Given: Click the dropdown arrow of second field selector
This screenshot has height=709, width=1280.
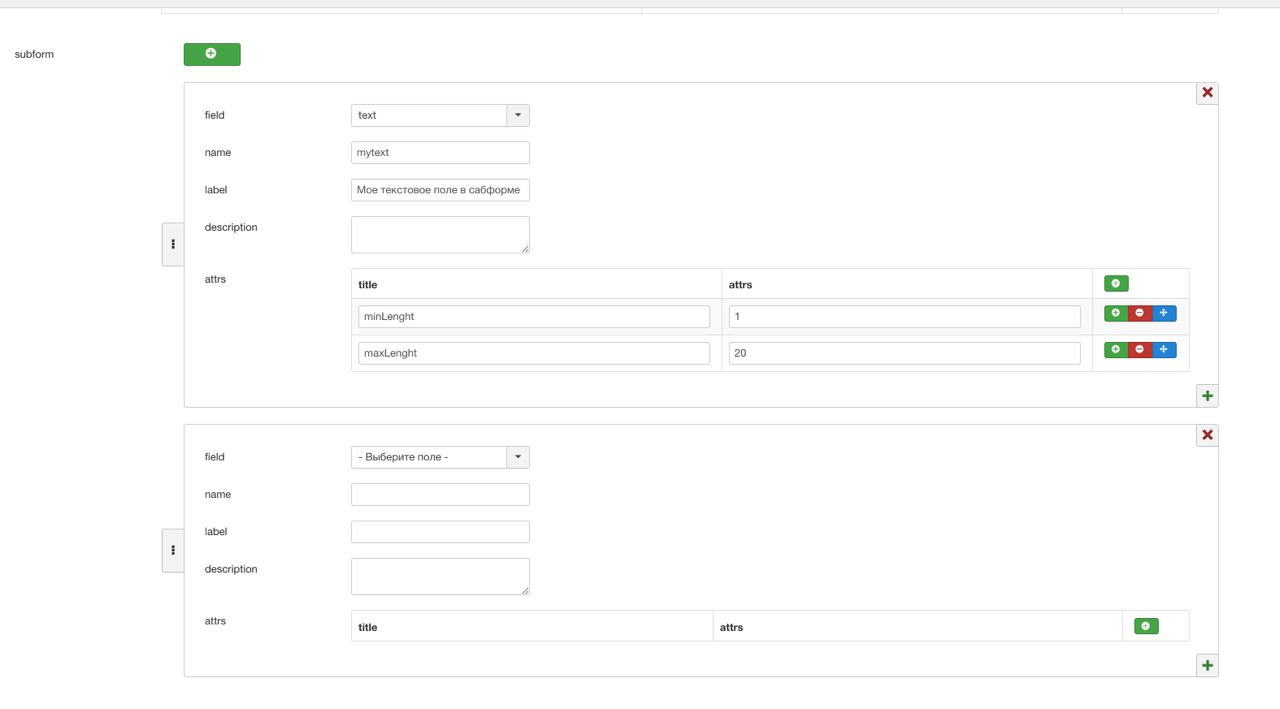Looking at the screenshot, I should (x=518, y=457).
